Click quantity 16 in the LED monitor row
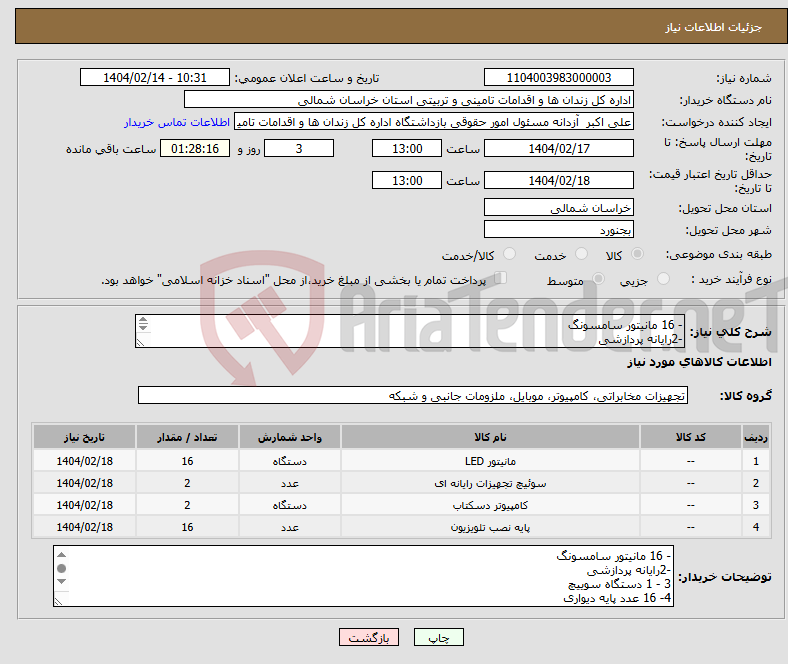Image resolution: width=788 pixels, height=664 pixels. (x=187, y=461)
